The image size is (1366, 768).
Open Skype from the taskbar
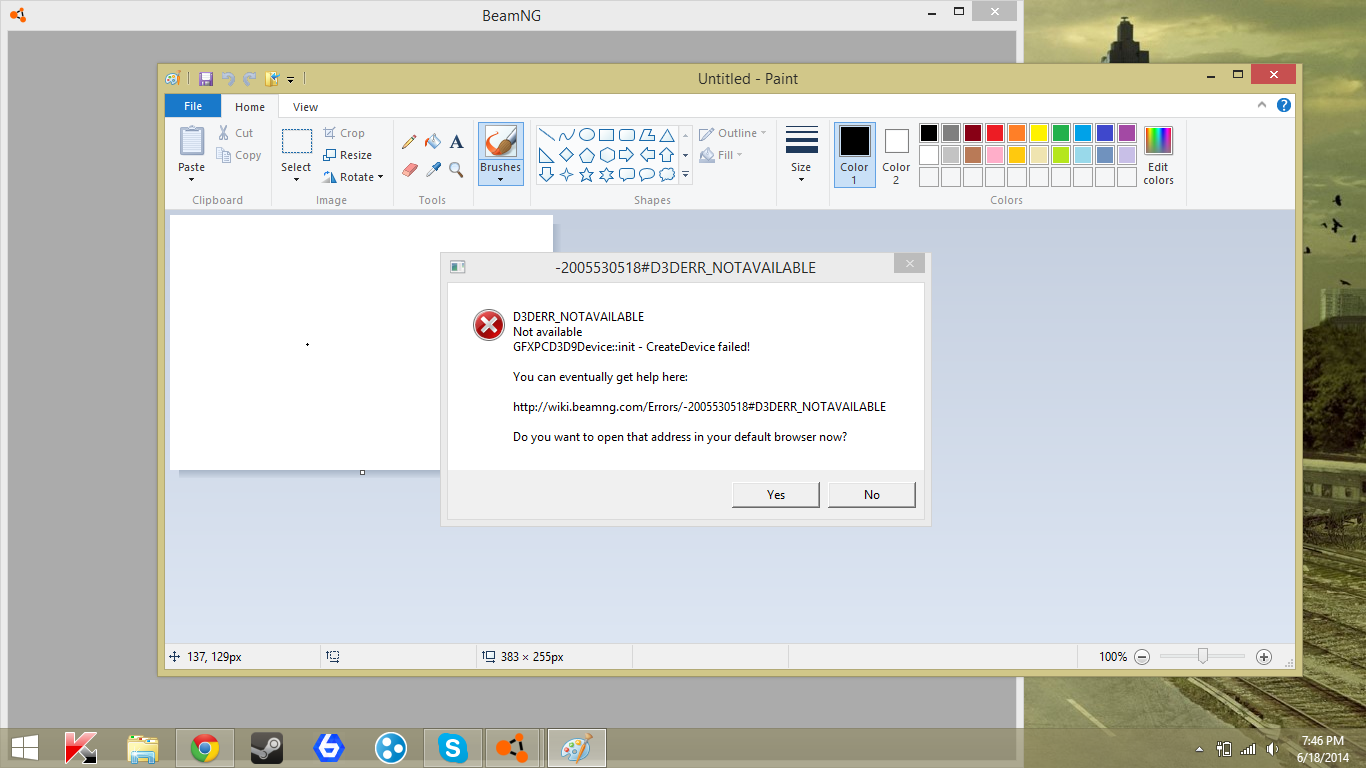coord(453,748)
